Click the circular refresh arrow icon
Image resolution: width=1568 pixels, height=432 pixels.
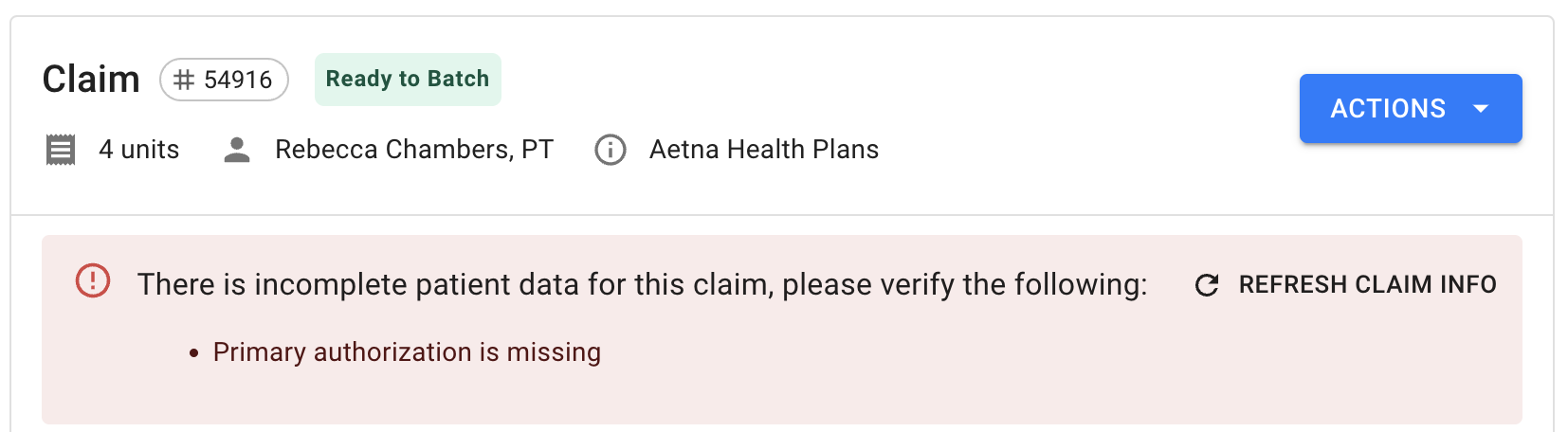point(1207,285)
